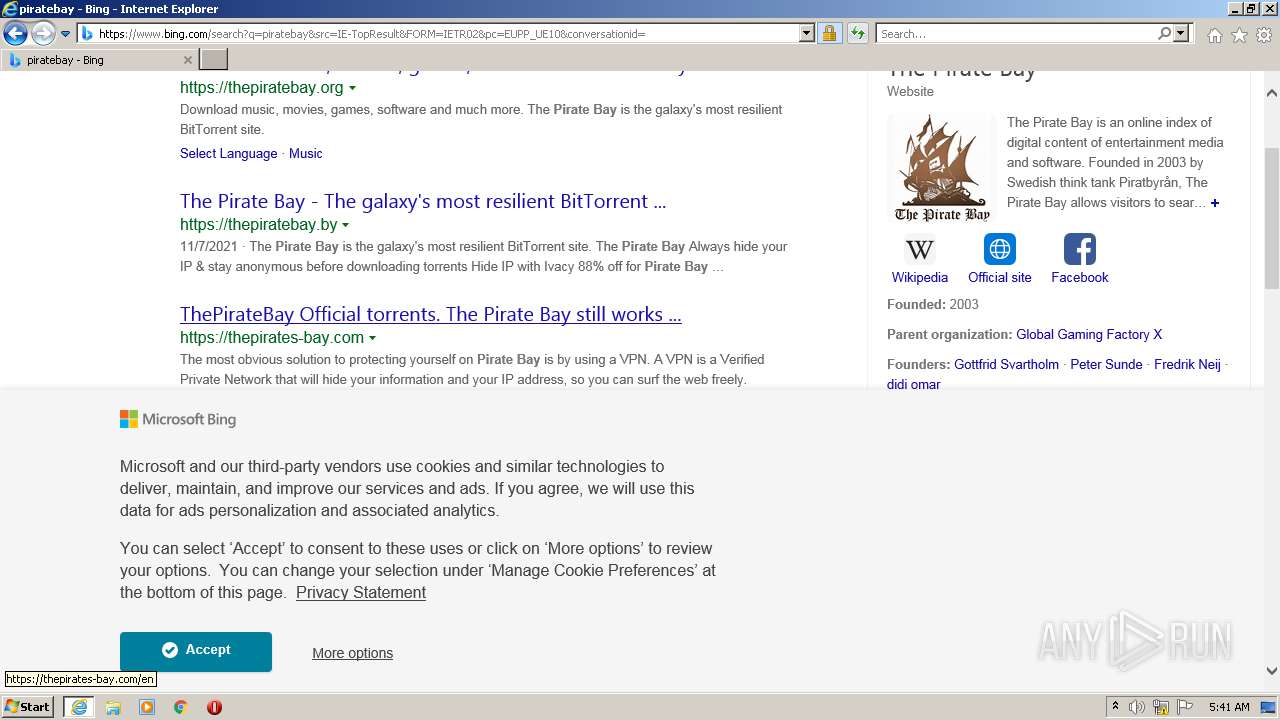
Task: Open the Tools gear icon
Action: point(1264,35)
